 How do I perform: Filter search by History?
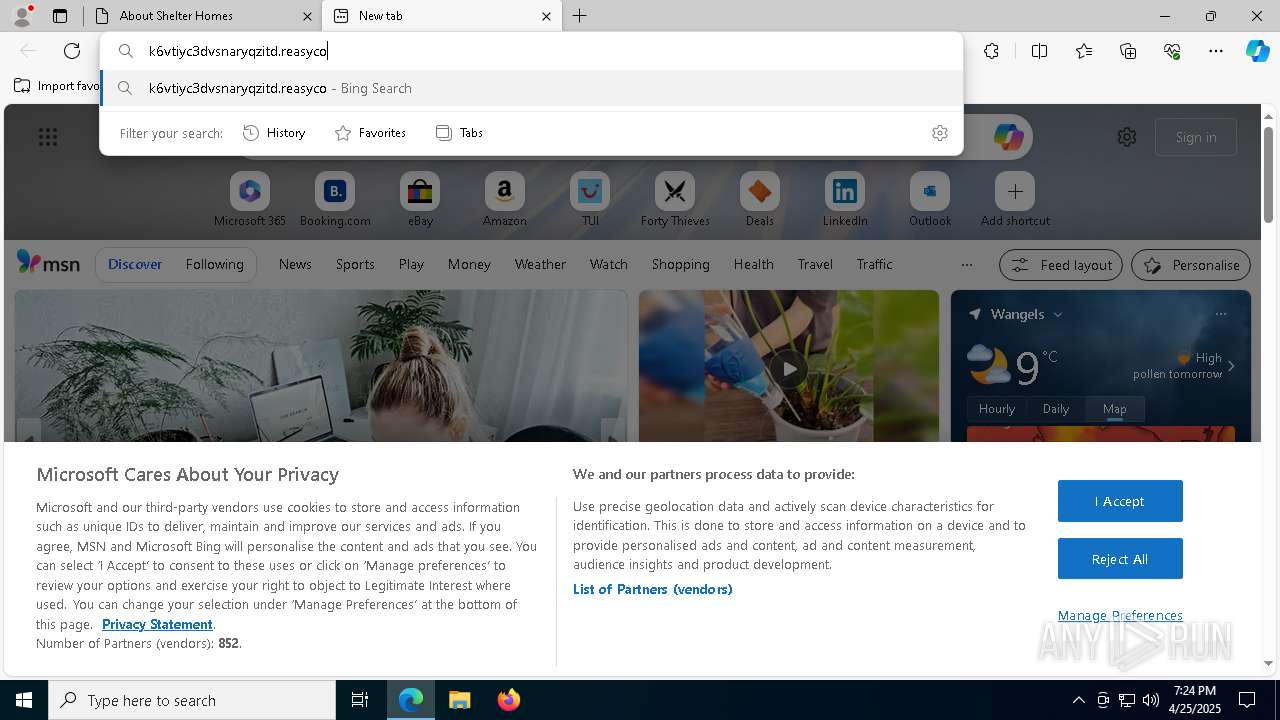pyautogui.click(x=274, y=133)
